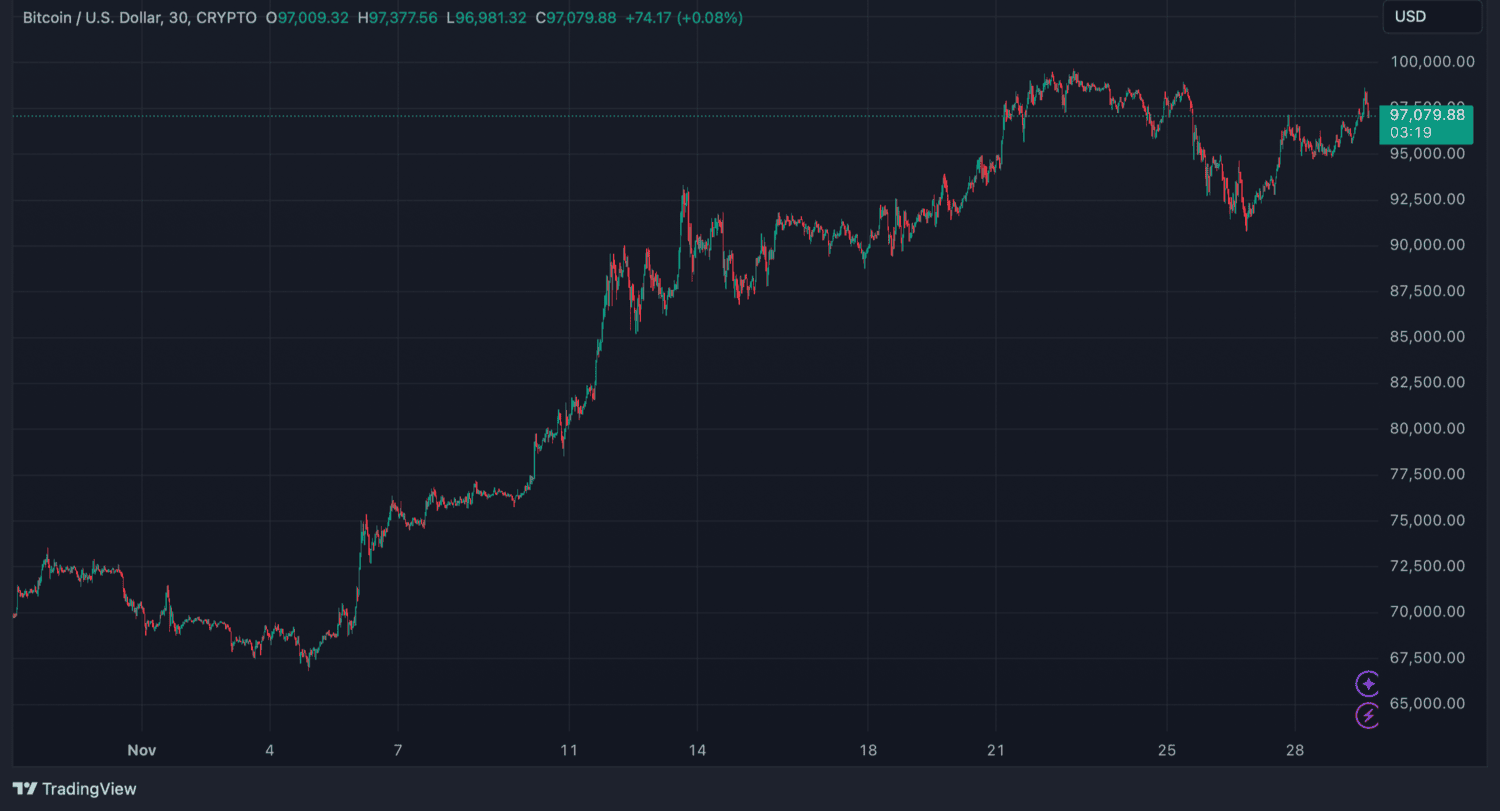This screenshot has height=811, width=1500.
Task: Click the 14 date on time axis
Action: [697, 750]
